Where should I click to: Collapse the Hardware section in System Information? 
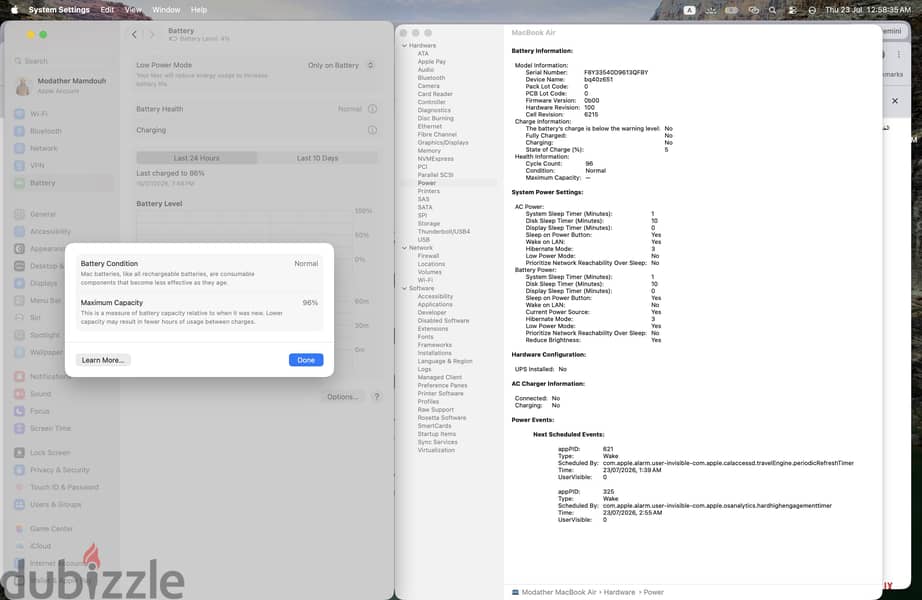[405, 45]
